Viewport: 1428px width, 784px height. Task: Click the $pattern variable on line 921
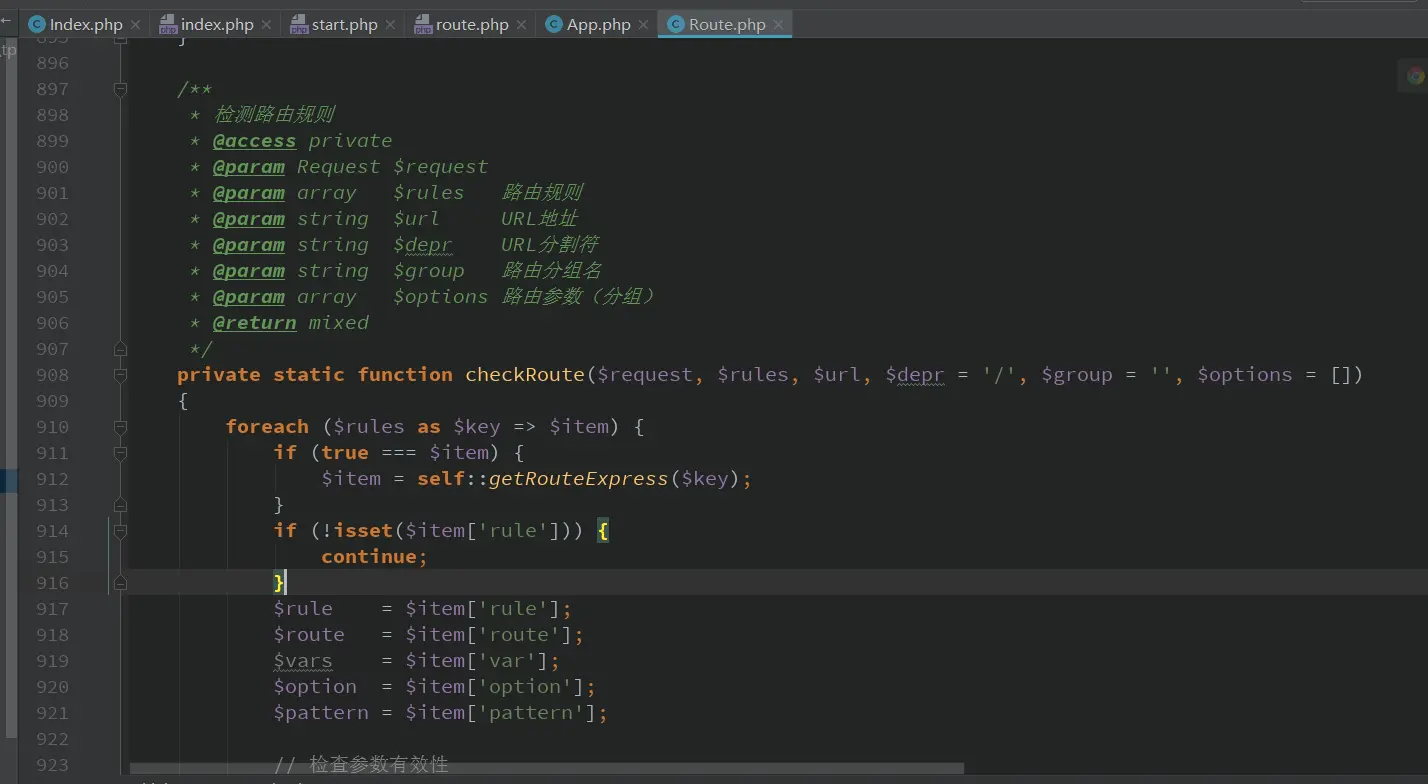[x=321, y=713]
